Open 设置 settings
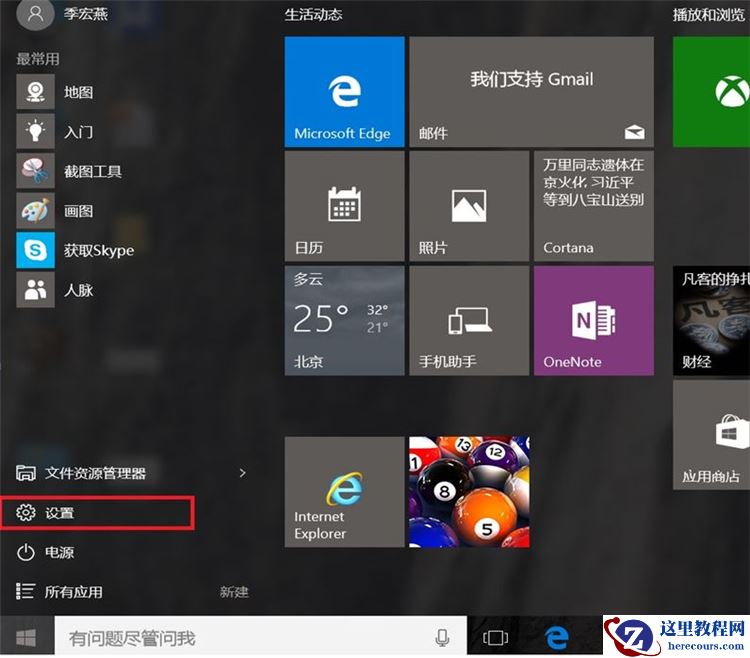Viewport: 750px width, 658px height. point(97,513)
